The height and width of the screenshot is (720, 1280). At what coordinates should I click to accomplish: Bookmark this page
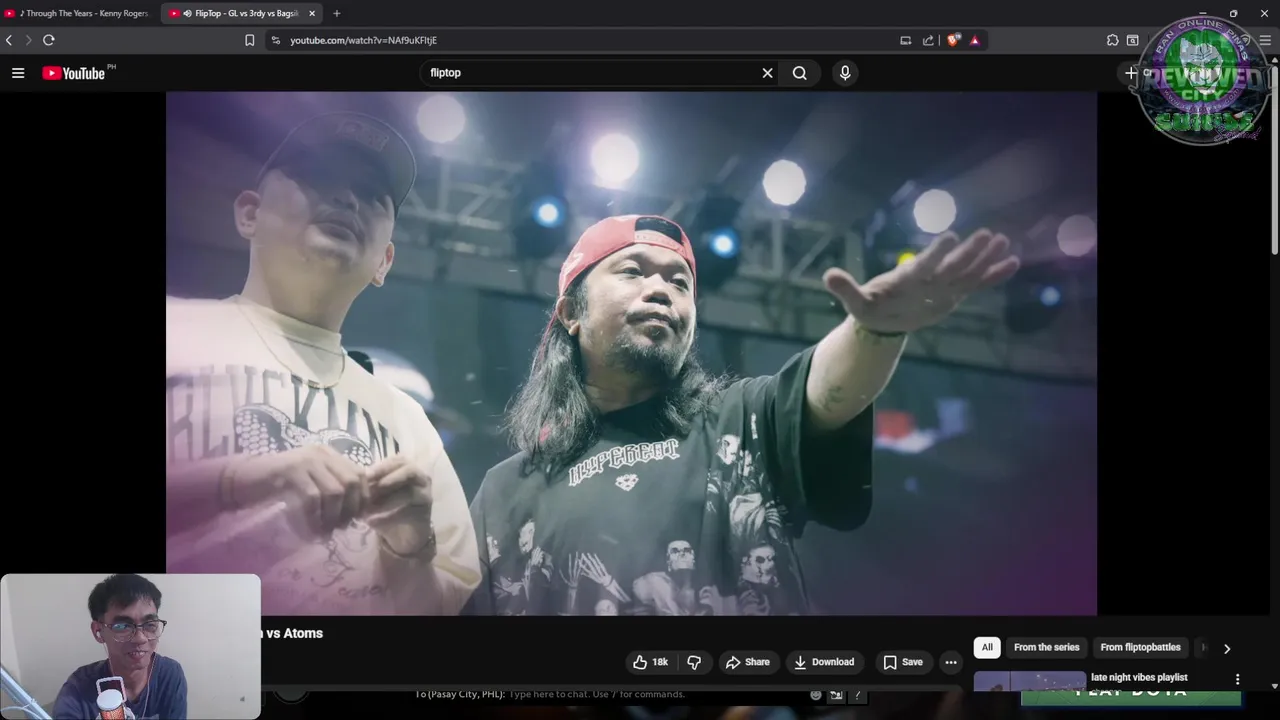click(x=250, y=40)
